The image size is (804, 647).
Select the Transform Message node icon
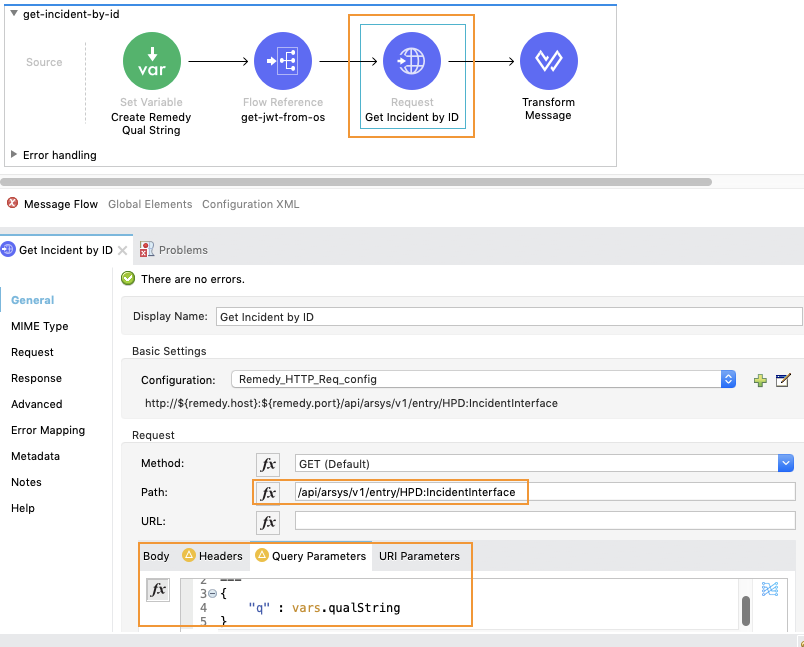coord(549,61)
